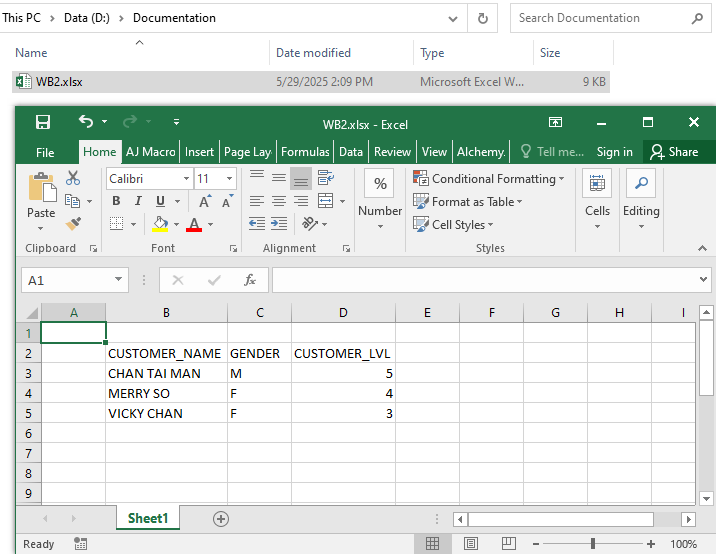Switch to the View tab
716x554 pixels.
[434, 152]
